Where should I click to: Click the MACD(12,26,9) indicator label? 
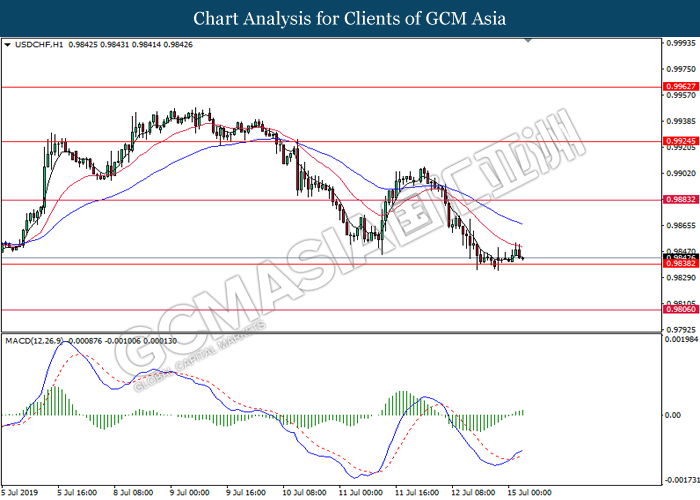(x=34, y=341)
